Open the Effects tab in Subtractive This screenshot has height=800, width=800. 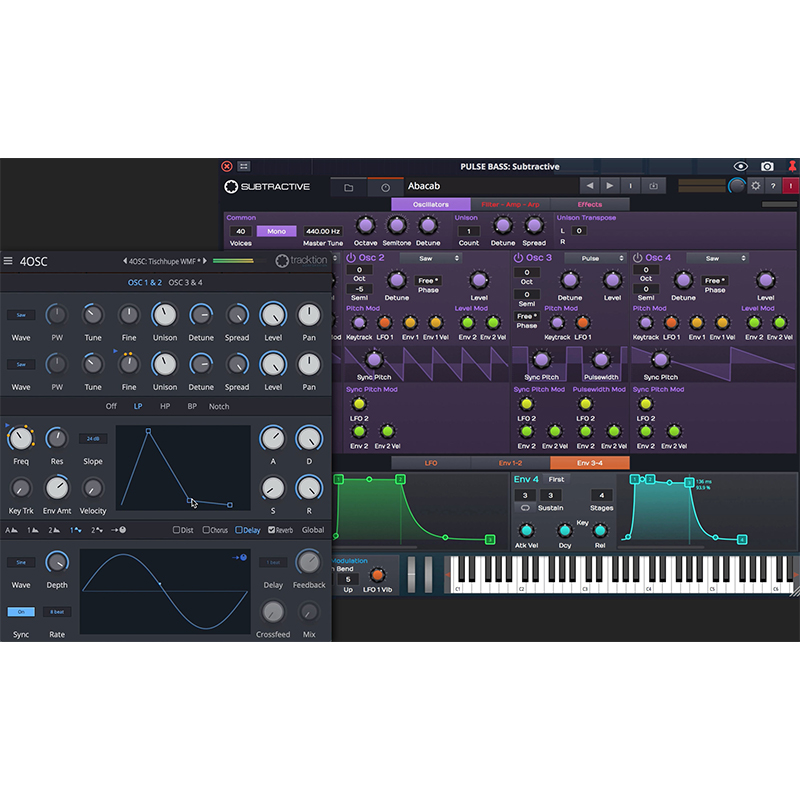pos(590,205)
